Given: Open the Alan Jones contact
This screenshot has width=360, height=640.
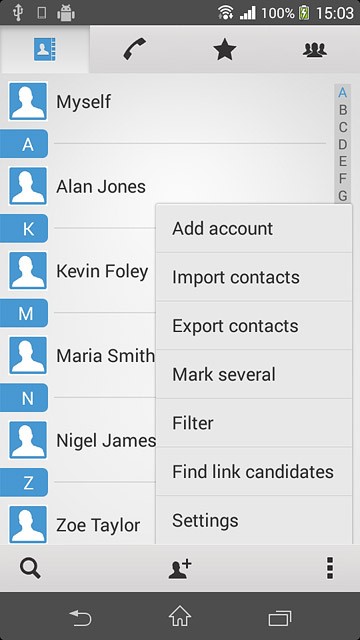Looking at the screenshot, I should click(101, 187).
